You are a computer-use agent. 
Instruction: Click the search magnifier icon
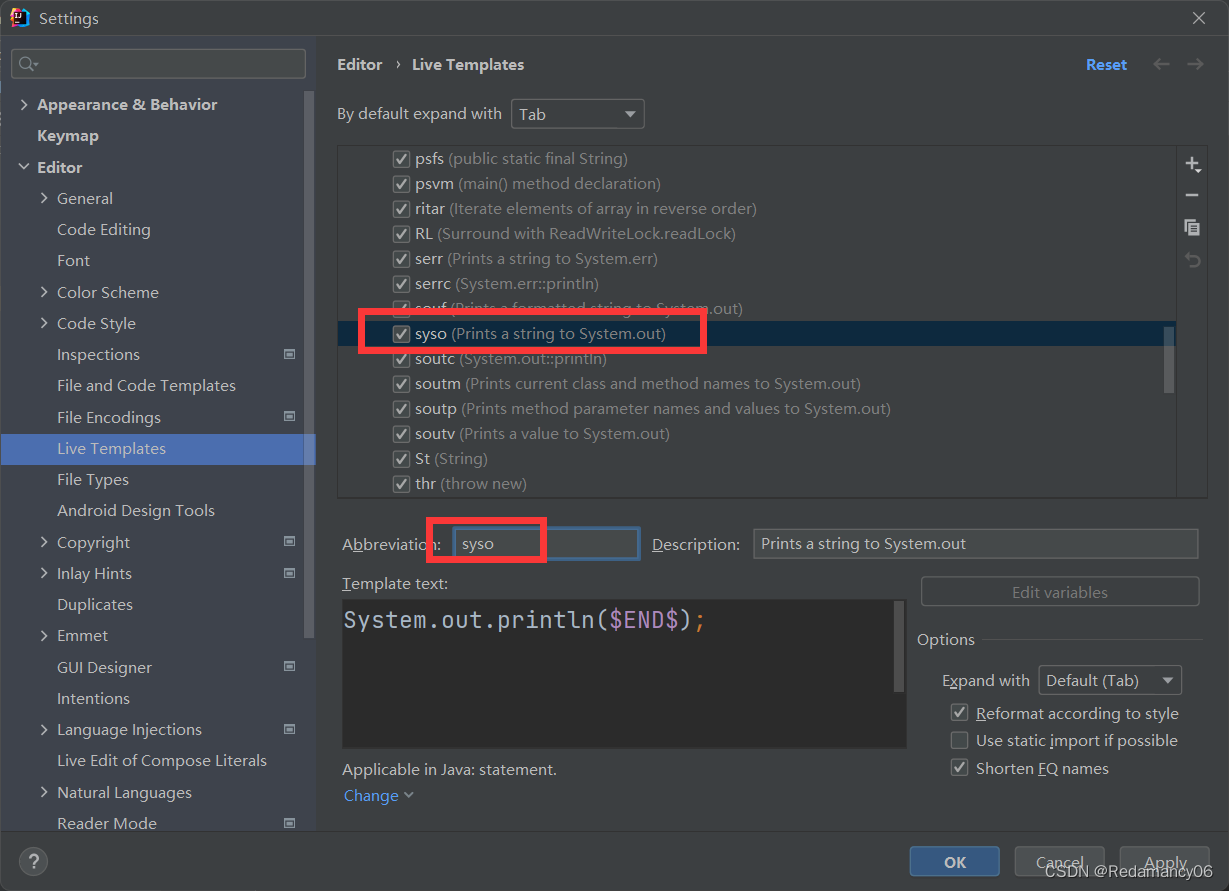[x=27, y=64]
